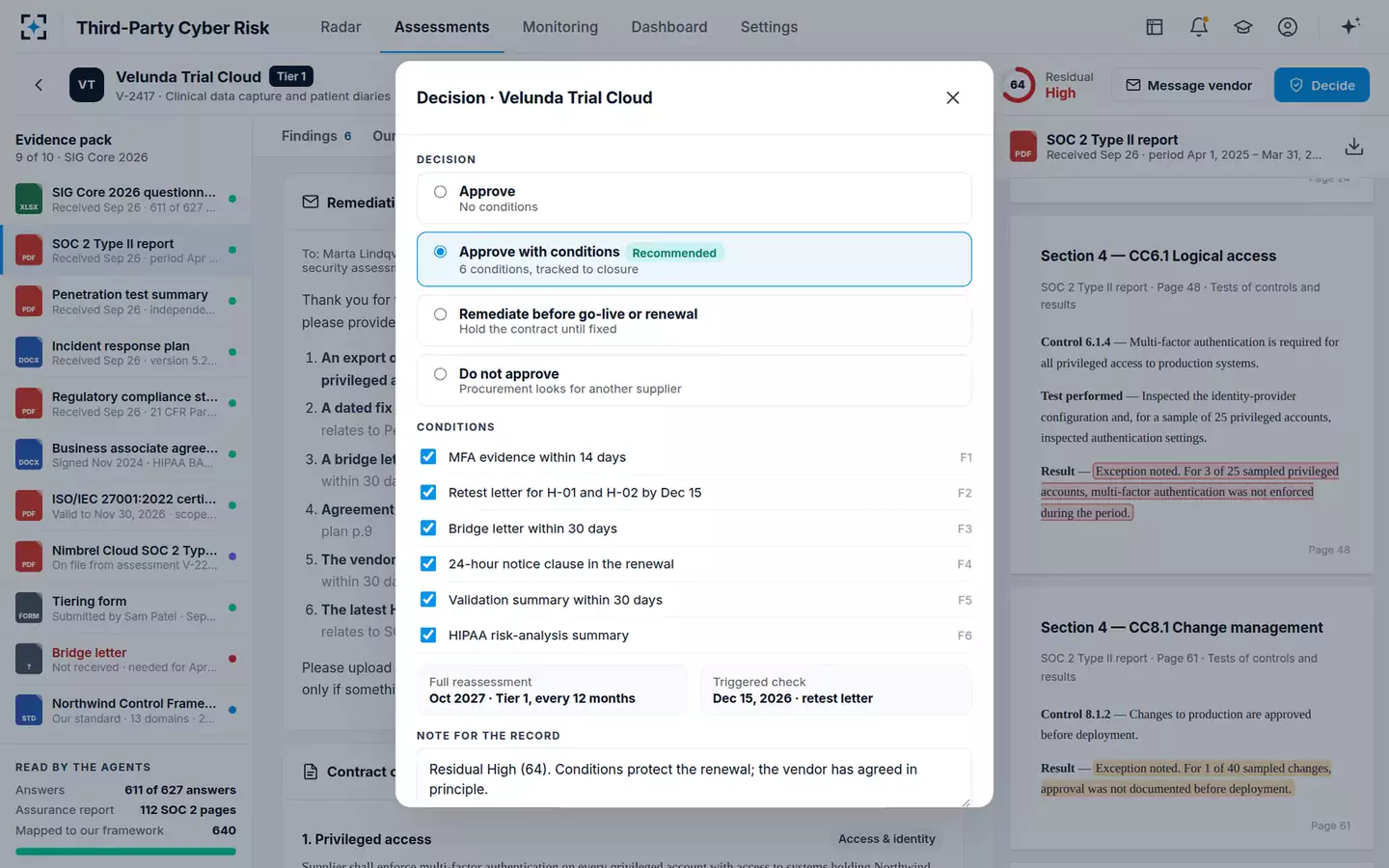
Task: Open the Penetration test summary PDF icon
Action: click(x=29, y=301)
